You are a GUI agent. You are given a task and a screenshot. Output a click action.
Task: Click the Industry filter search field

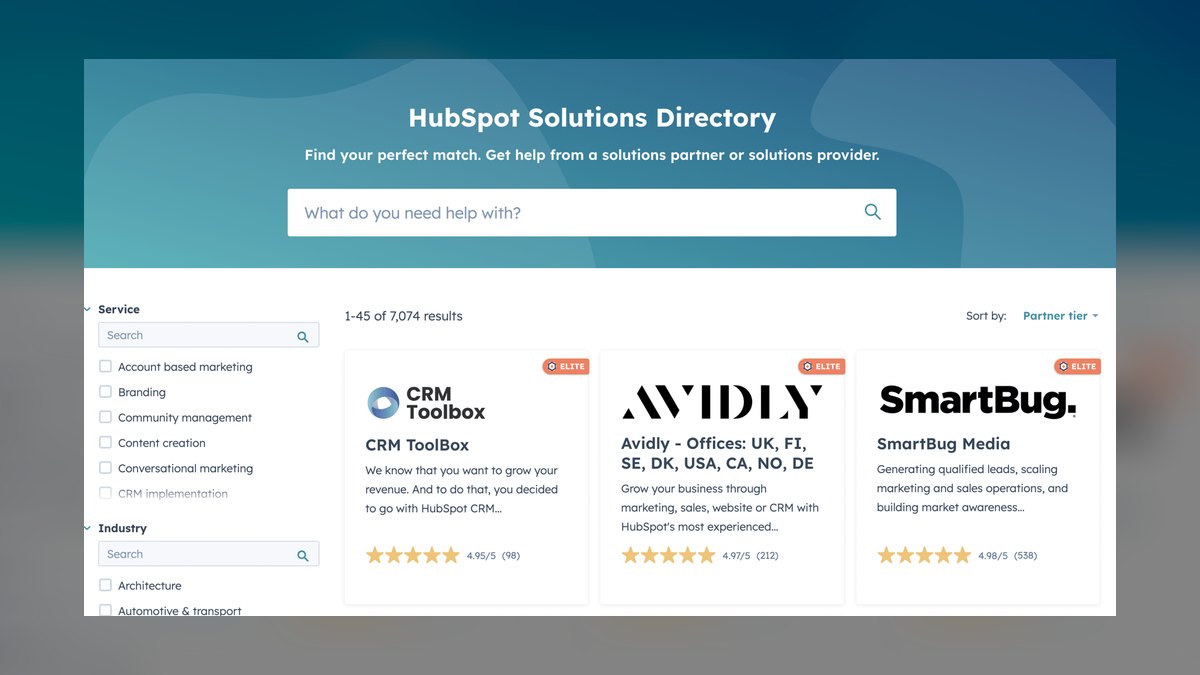tap(208, 554)
